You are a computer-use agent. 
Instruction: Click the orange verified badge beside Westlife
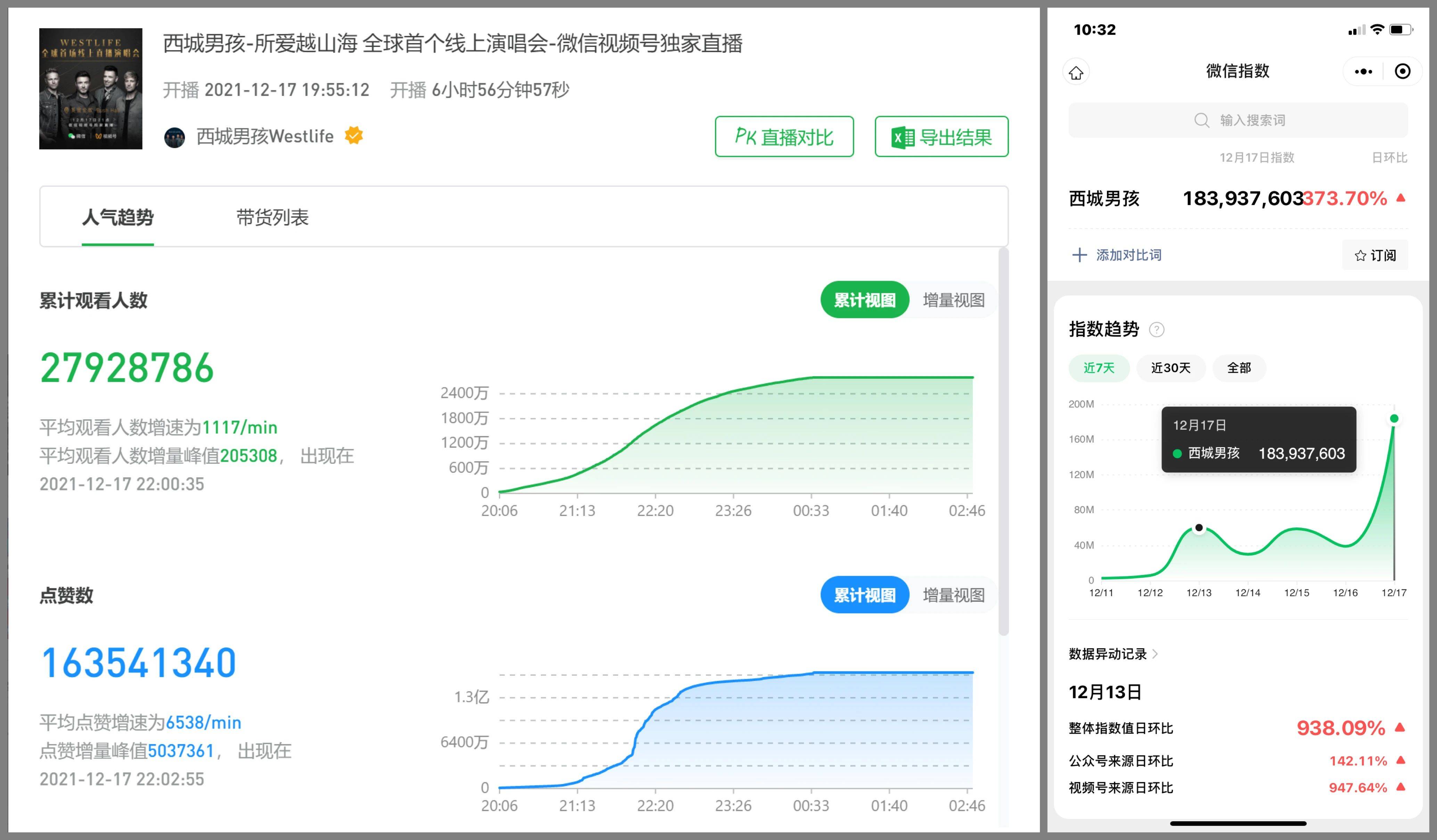354,136
